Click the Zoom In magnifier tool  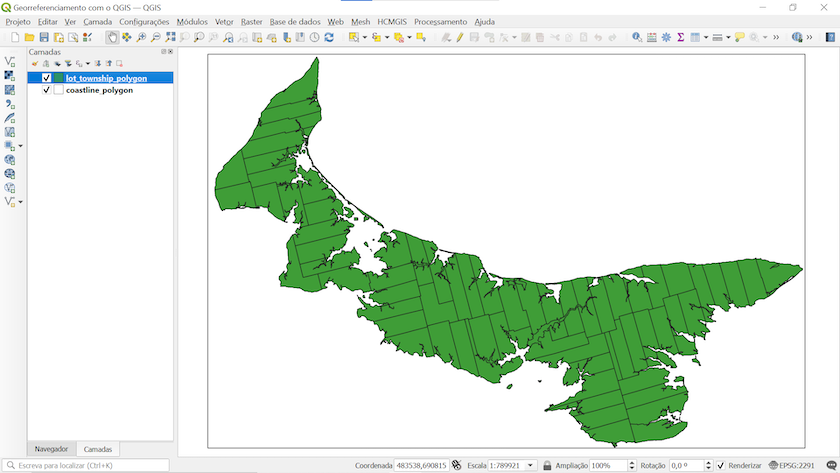[141, 37]
